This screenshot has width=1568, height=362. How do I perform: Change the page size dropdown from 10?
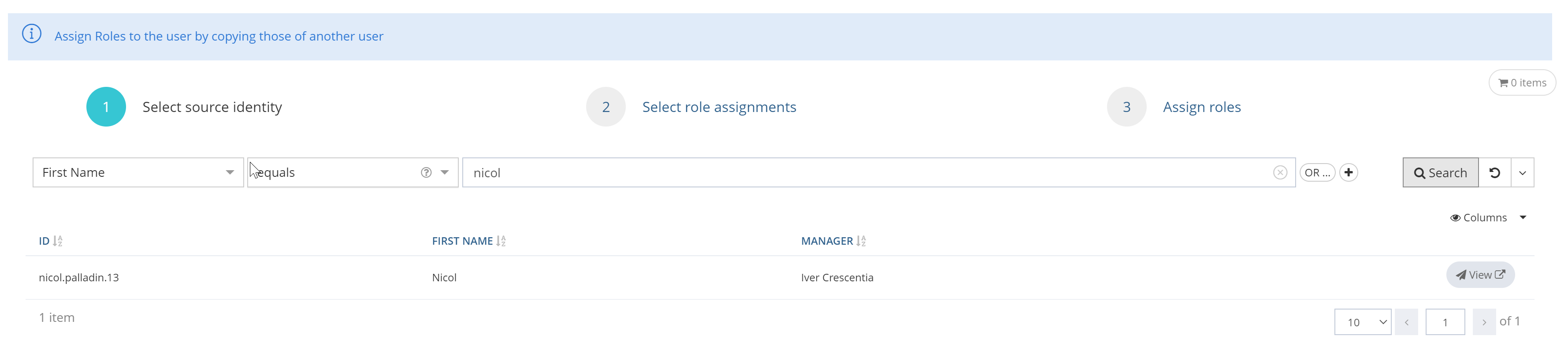click(x=1362, y=322)
